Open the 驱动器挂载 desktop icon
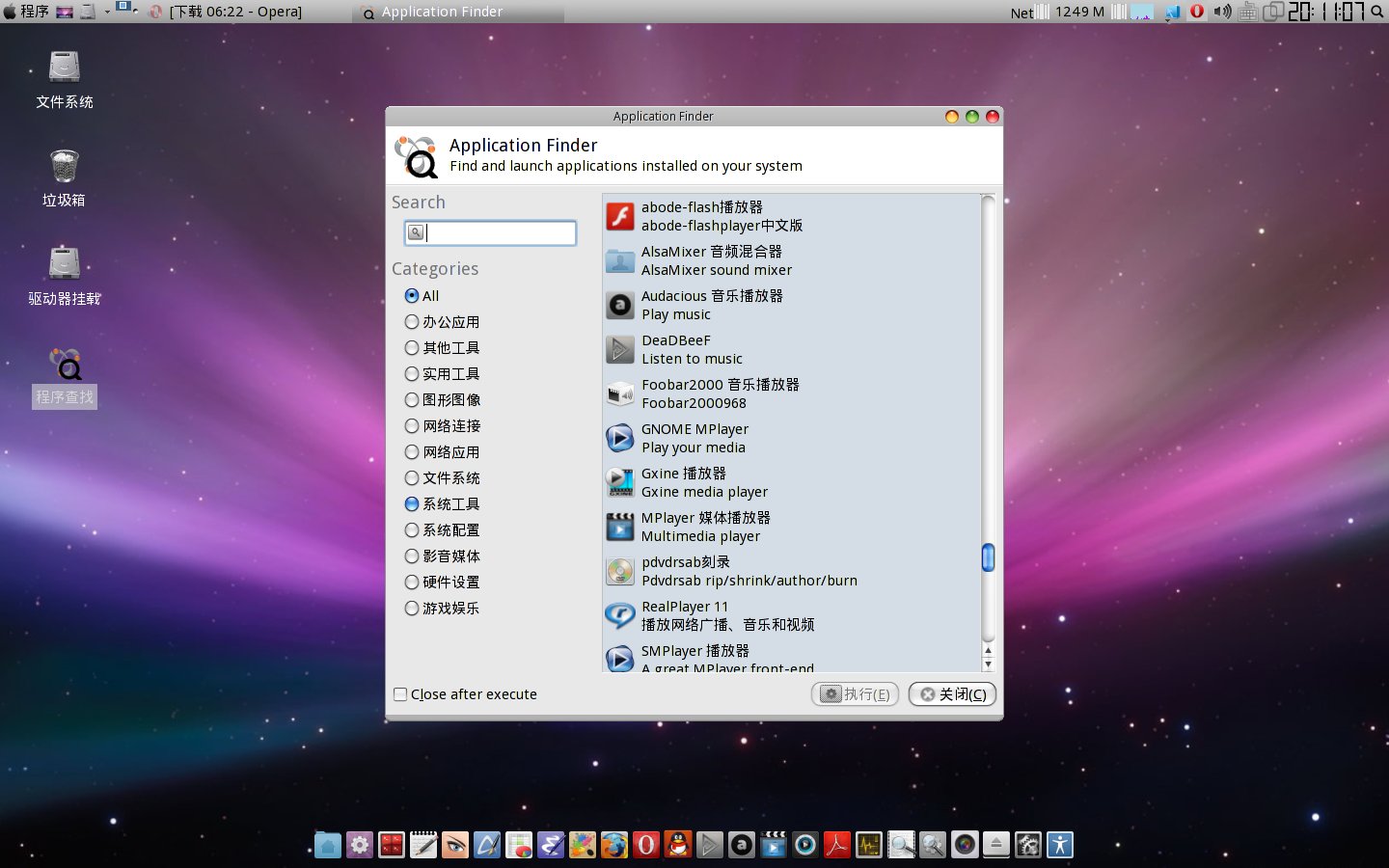The width and height of the screenshot is (1389, 868). [65, 276]
